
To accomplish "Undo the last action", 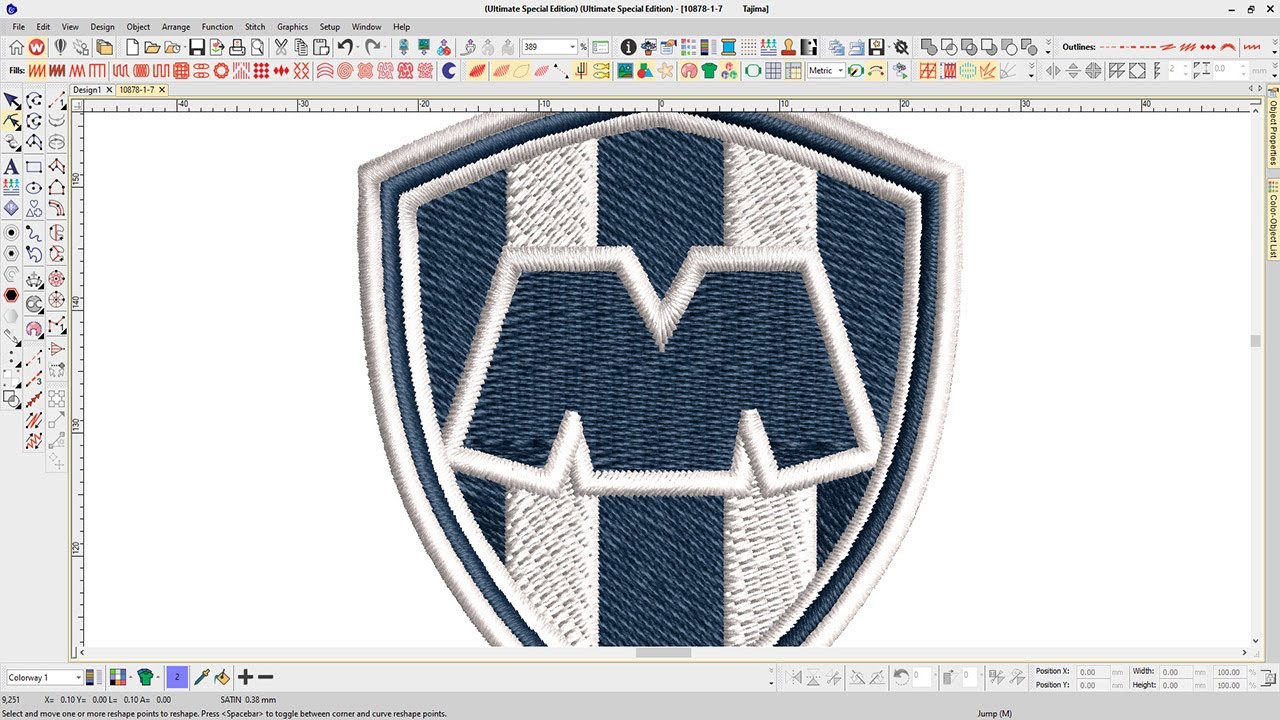I will click(344, 47).
